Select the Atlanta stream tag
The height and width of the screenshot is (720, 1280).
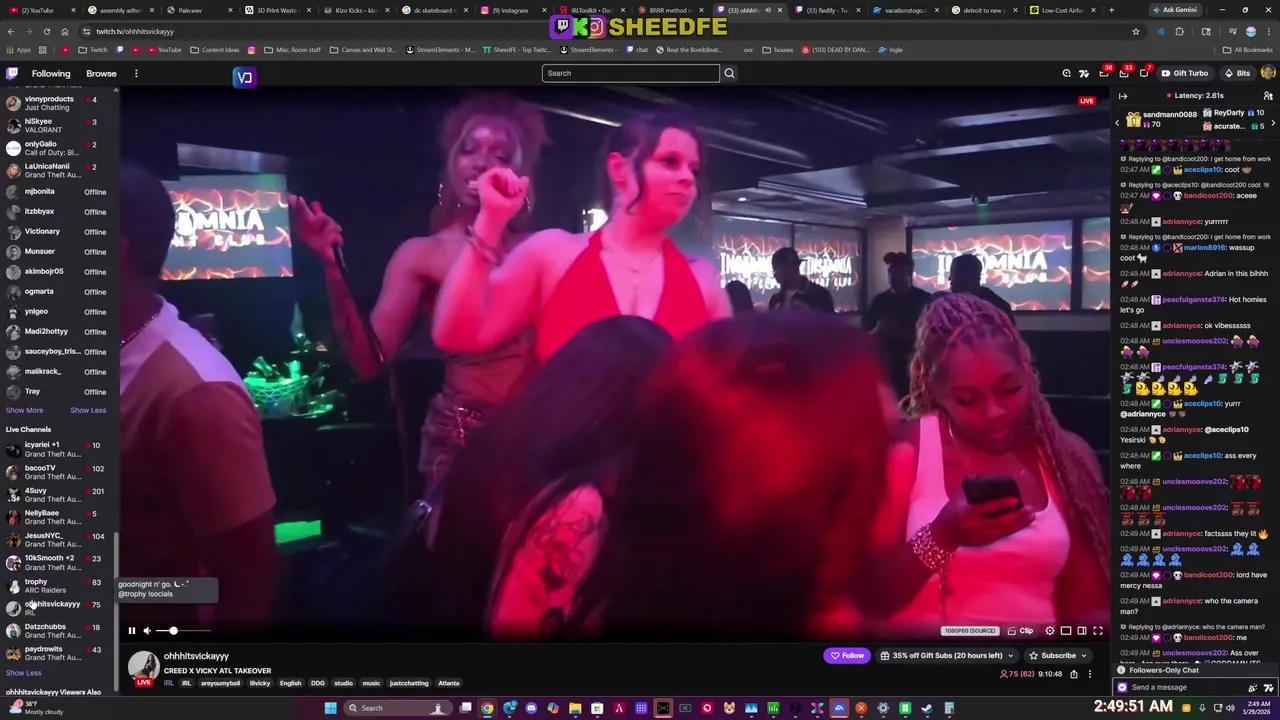tap(448, 683)
